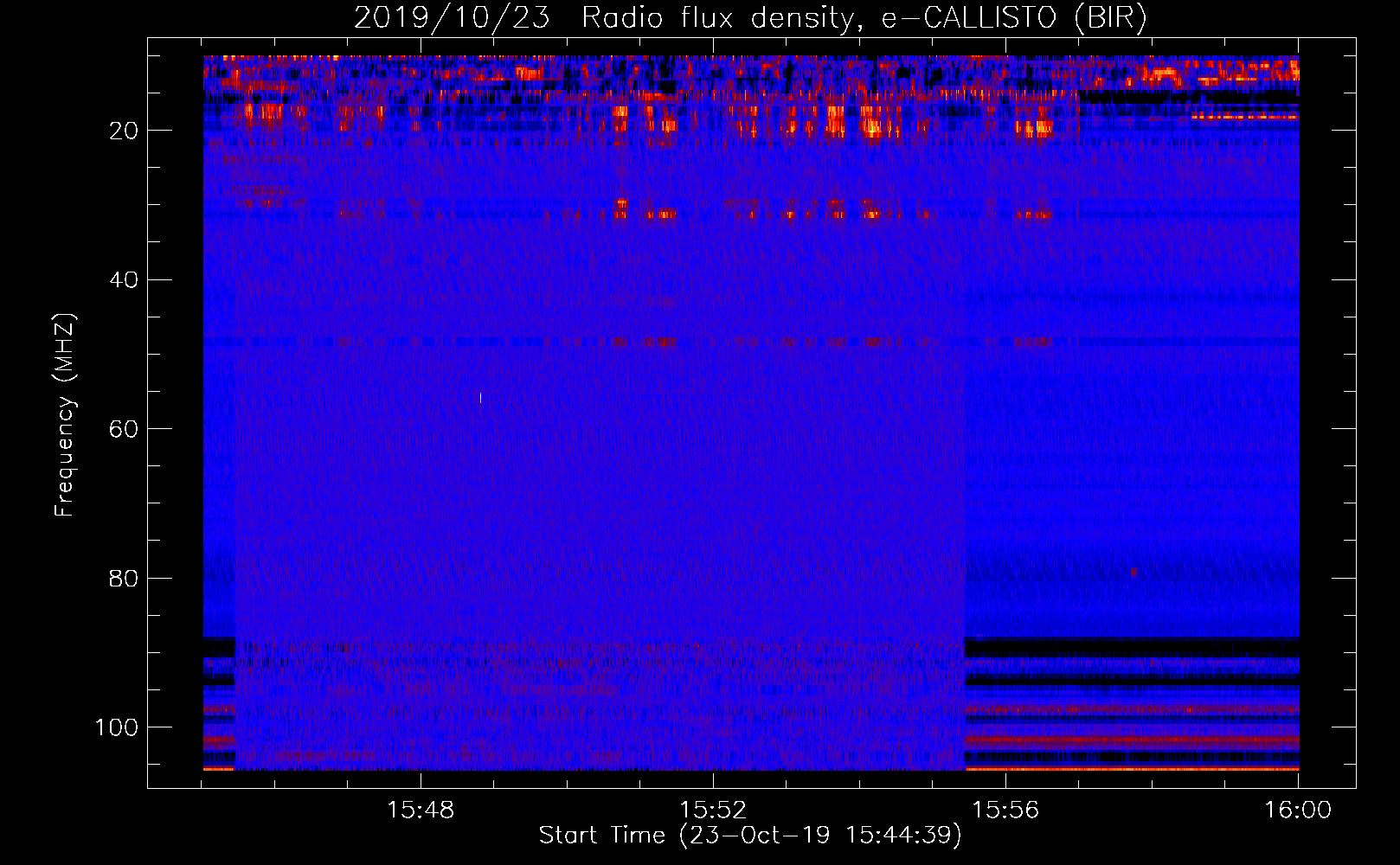The image size is (1400, 865).
Task: Click the 15:48 time axis label
Action: pyautogui.click(x=421, y=811)
